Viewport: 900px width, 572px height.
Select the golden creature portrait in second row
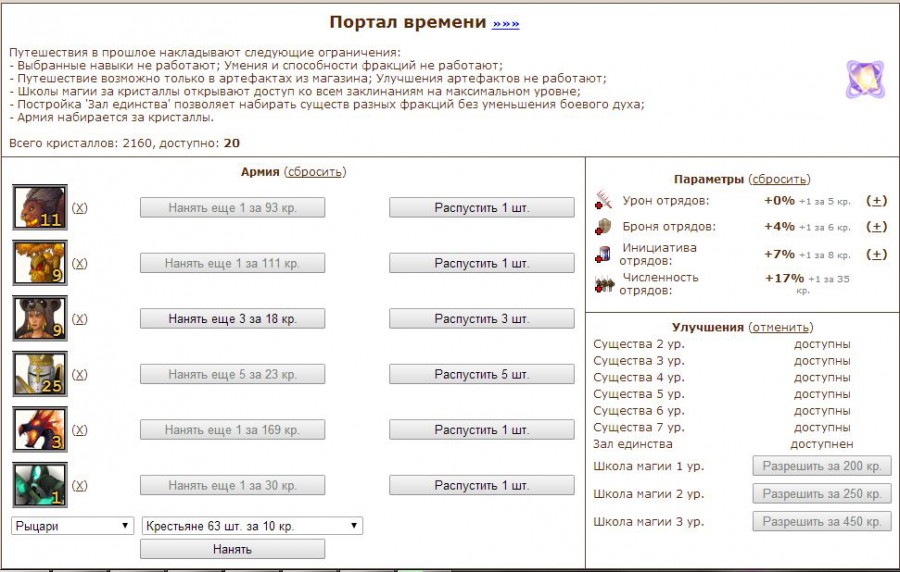40,263
